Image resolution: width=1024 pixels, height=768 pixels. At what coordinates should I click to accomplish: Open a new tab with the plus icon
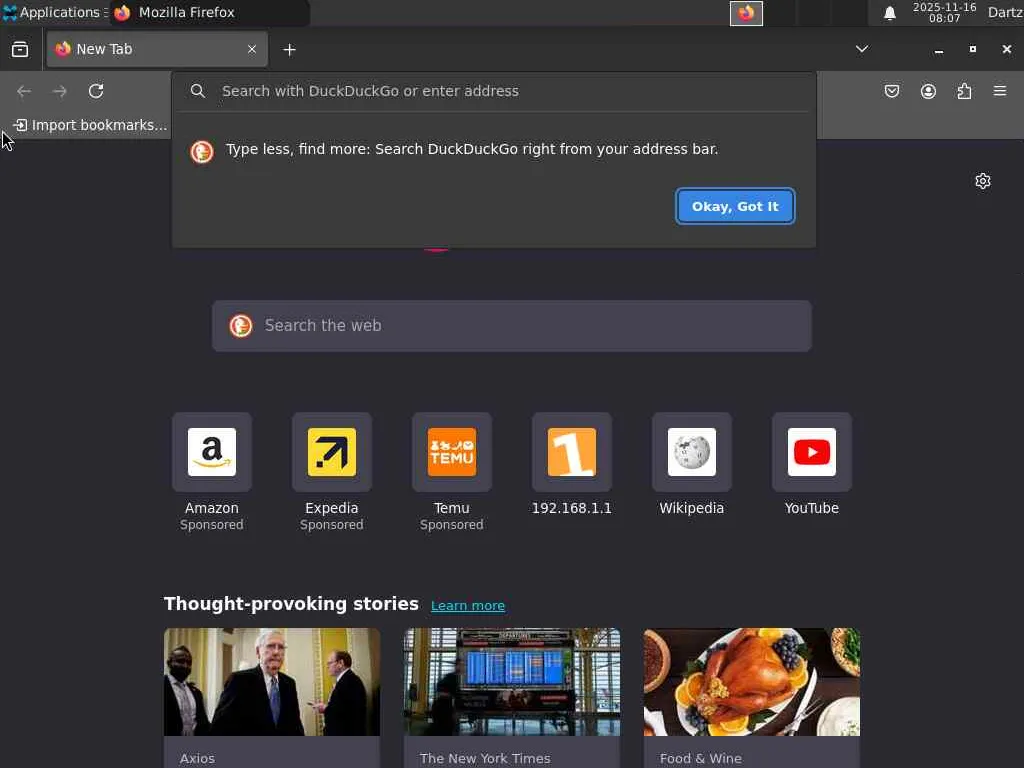point(289,50)
